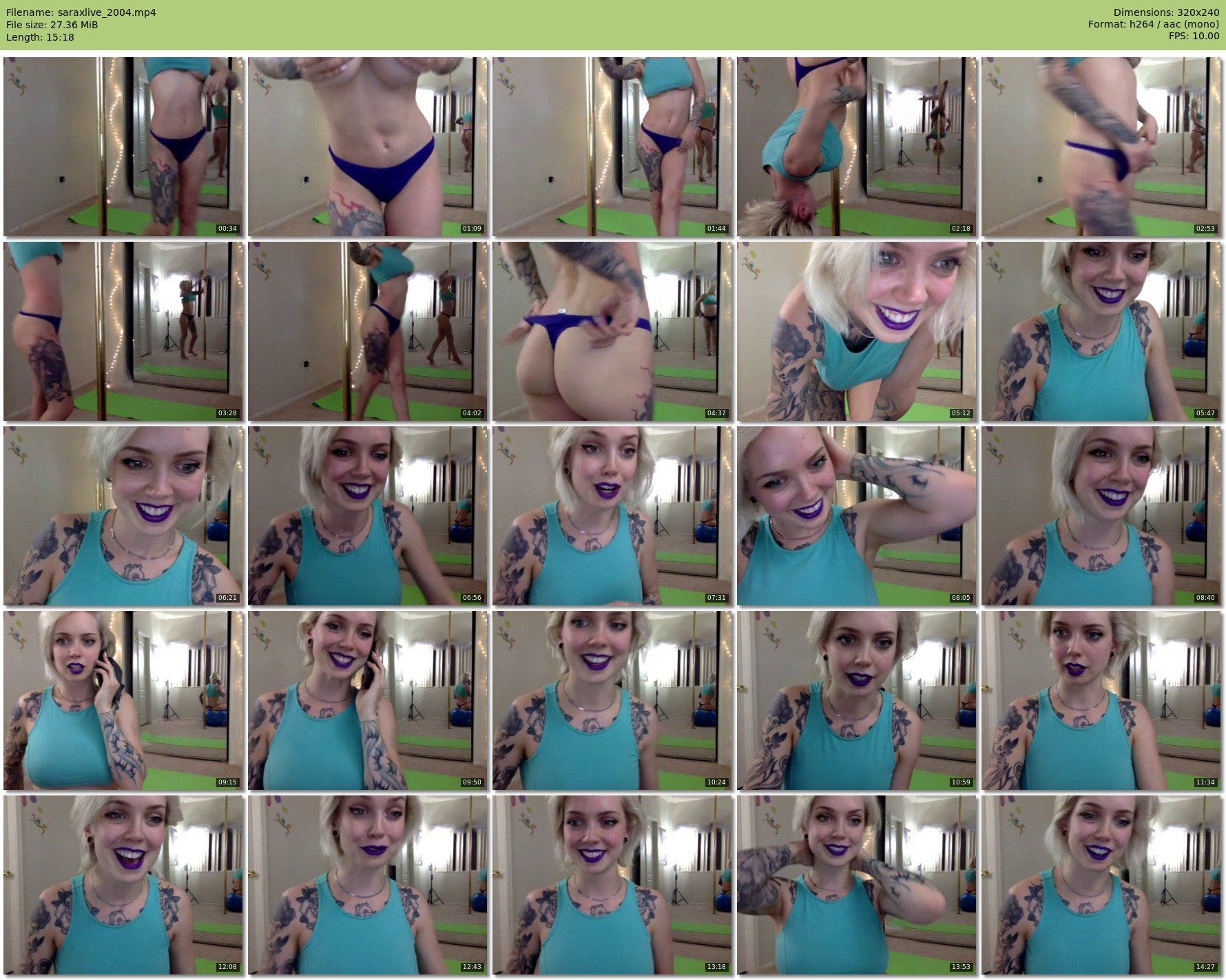Select the 'Length: 15:18' text
The height and width of the screenshot is (980, 1226).
(40, 37)
